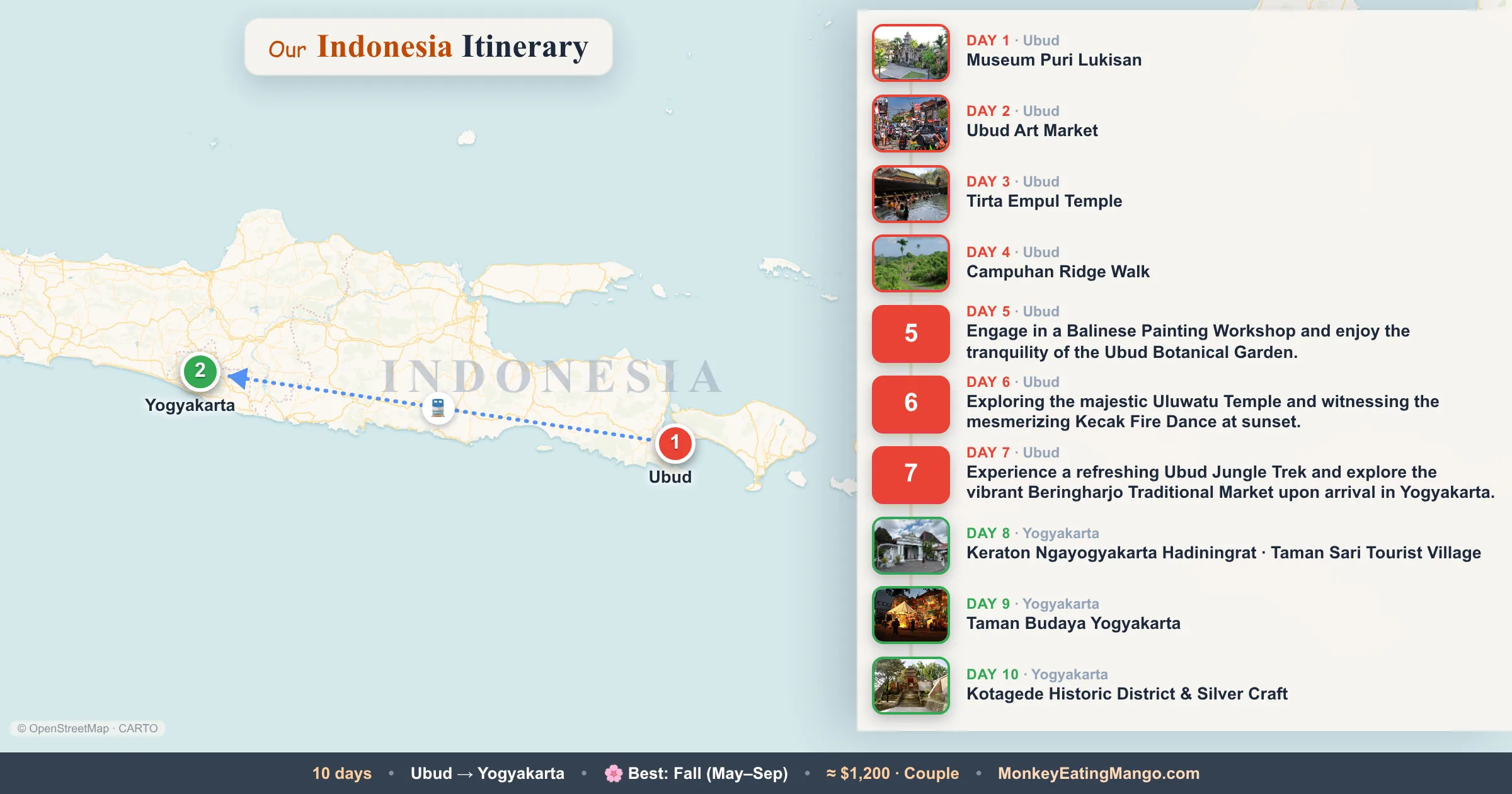Click the 'Ubud Art Market' title
Viewport: 1512px width, 794px height.
1032,130
